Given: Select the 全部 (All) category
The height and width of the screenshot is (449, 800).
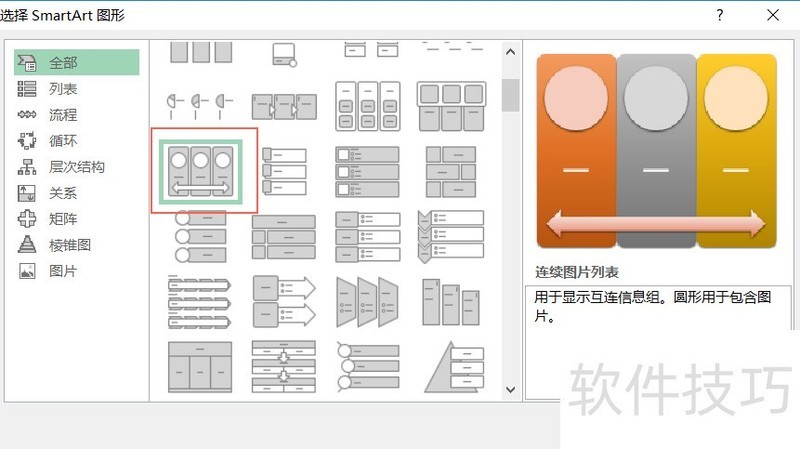Looking at the screenshot, I should (x=77, y=62).
